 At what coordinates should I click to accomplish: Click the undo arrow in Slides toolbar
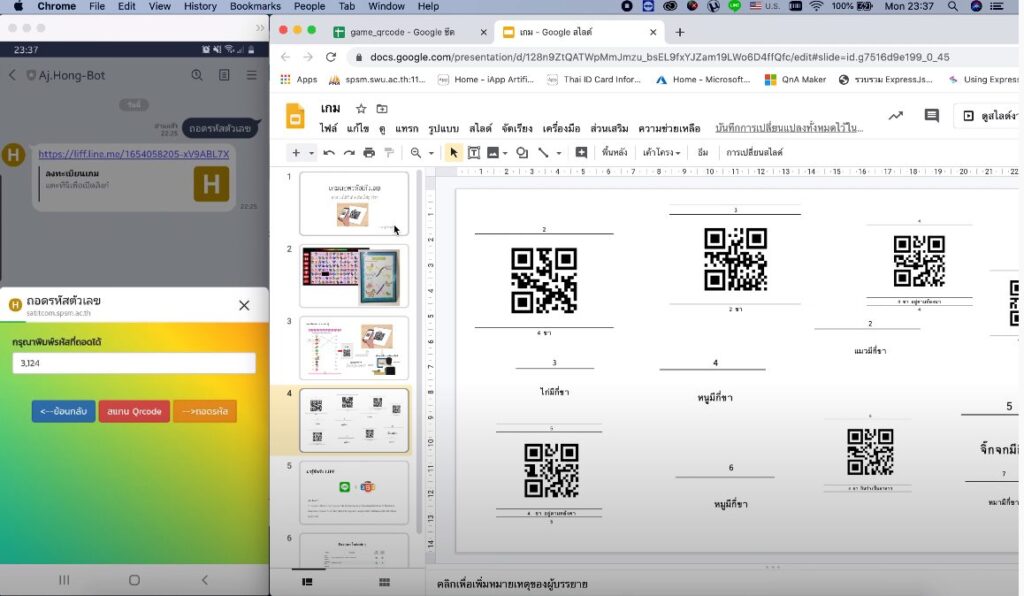(329, 153)
